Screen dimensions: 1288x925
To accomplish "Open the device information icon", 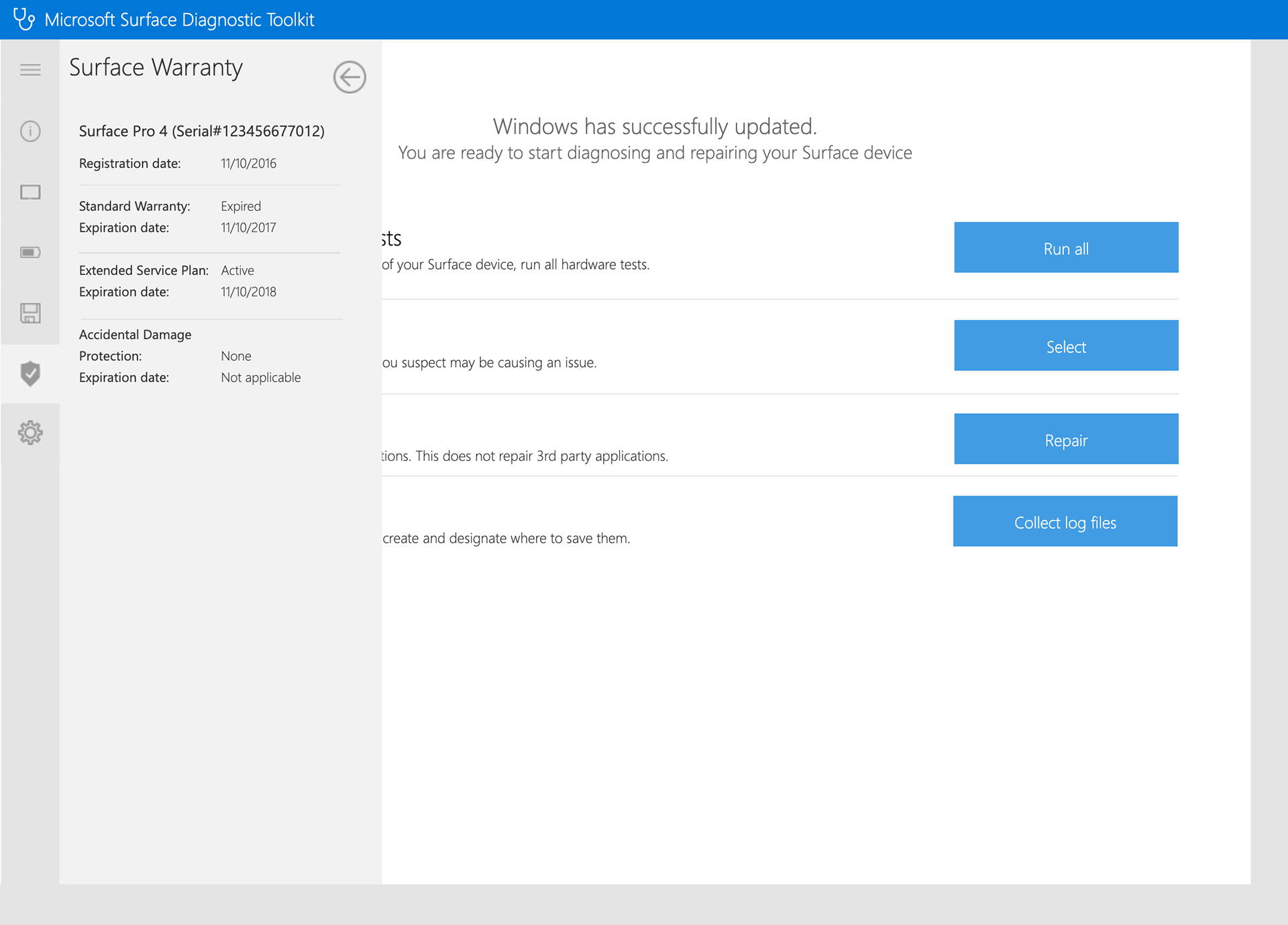I will [30, 131].
